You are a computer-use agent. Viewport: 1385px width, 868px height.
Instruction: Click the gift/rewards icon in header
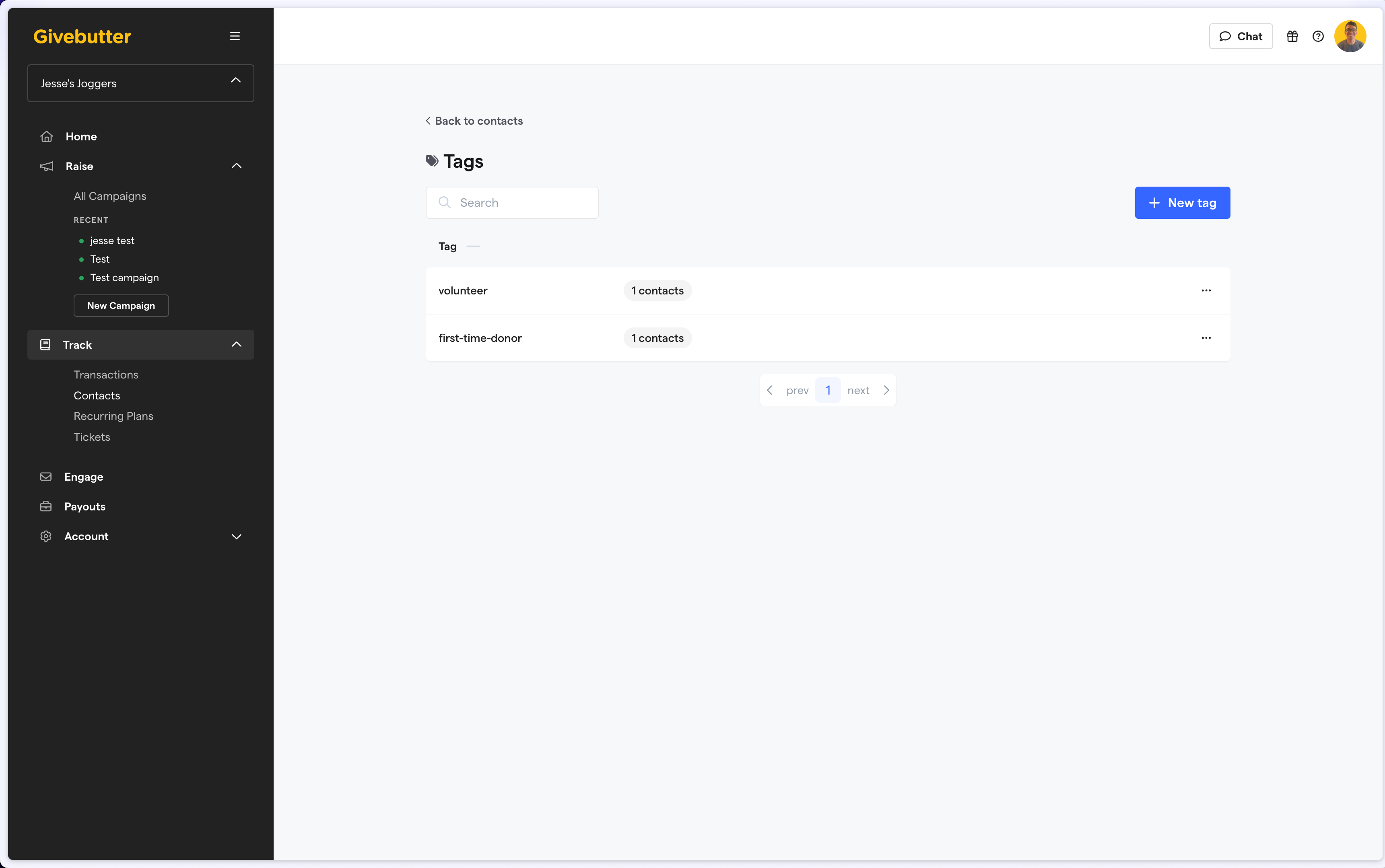(1293, 36)
